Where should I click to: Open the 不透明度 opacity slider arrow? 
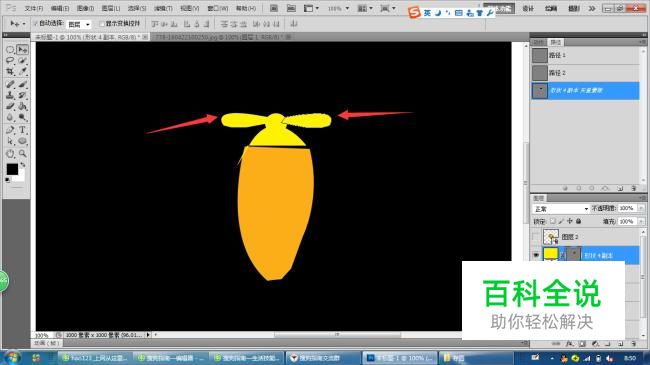(x=641, y=208)
